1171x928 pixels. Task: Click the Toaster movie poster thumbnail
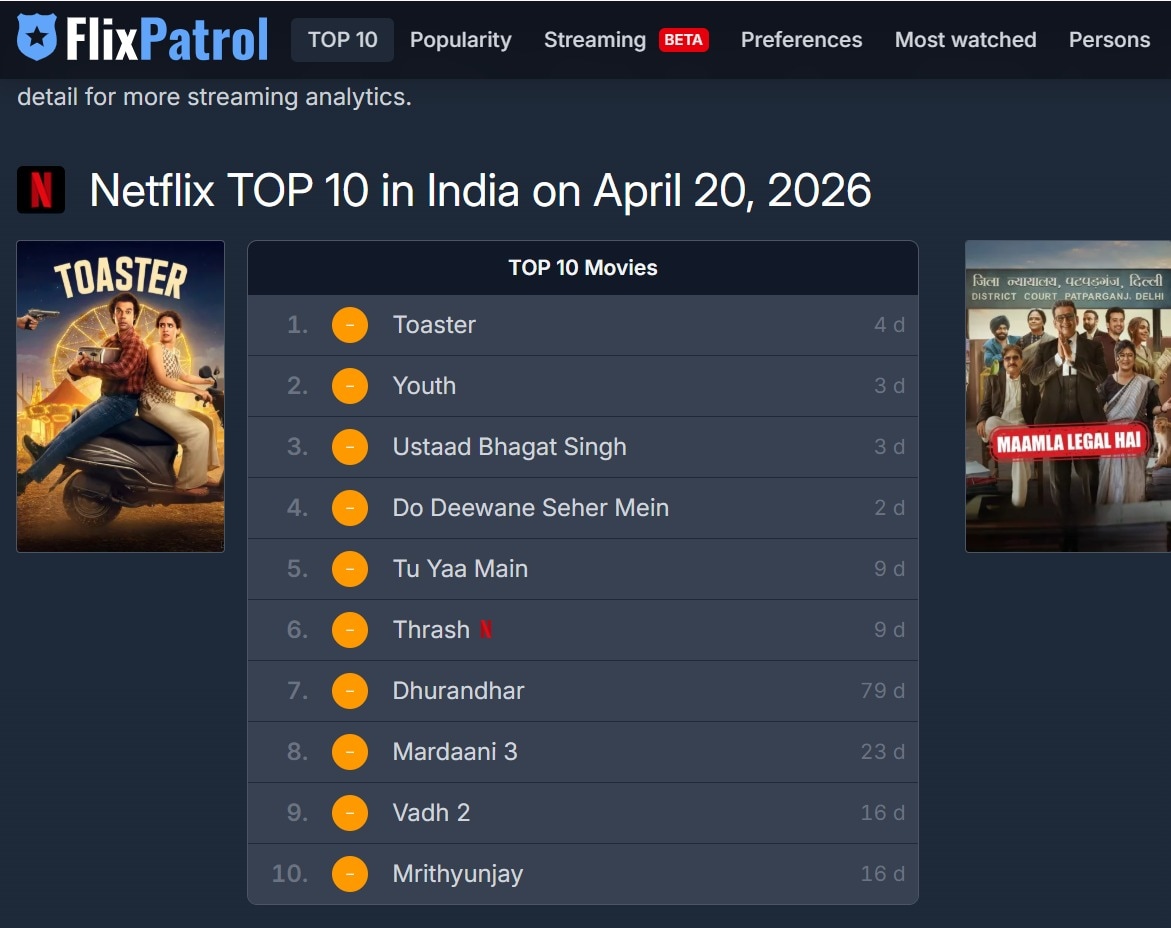pyautogui.click(x=121, y=396)
